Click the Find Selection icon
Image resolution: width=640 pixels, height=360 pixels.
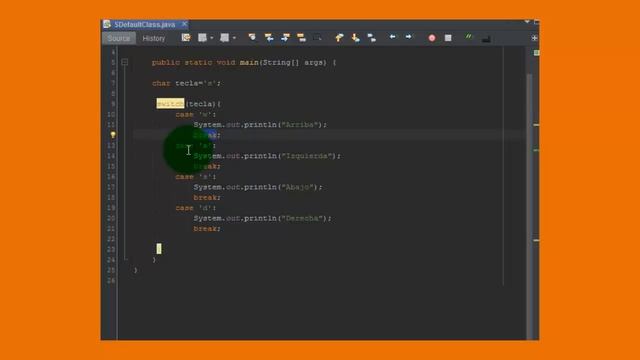(x=252, y=38)
